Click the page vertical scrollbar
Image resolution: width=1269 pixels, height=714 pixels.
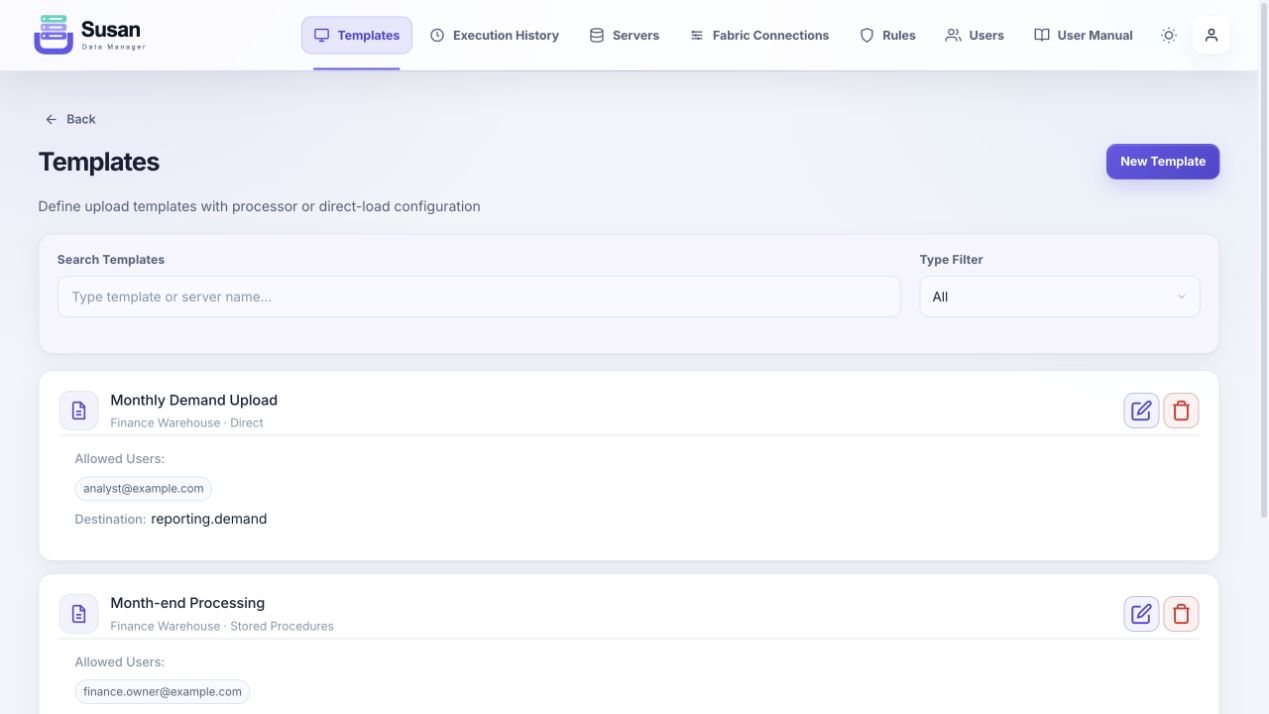click(1263, 260)
